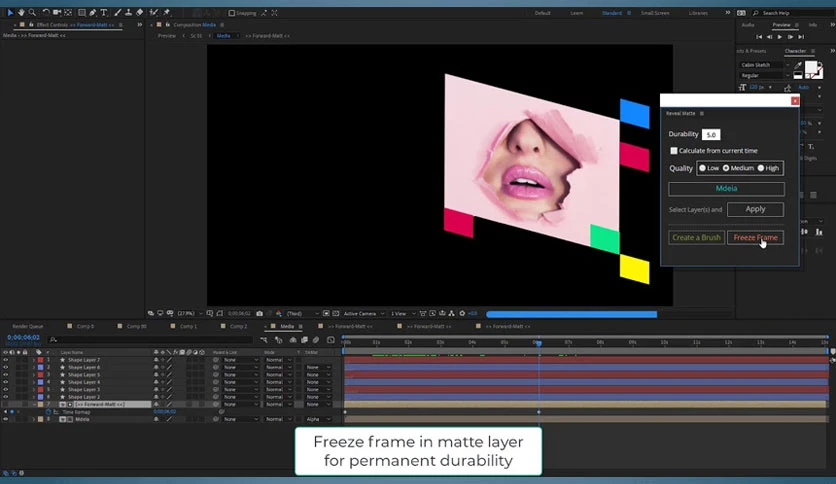The height and width of the screenshot is (484, 836).
Task: Toggle visibility of the Mdeia layer
Action: click(5, 420)
